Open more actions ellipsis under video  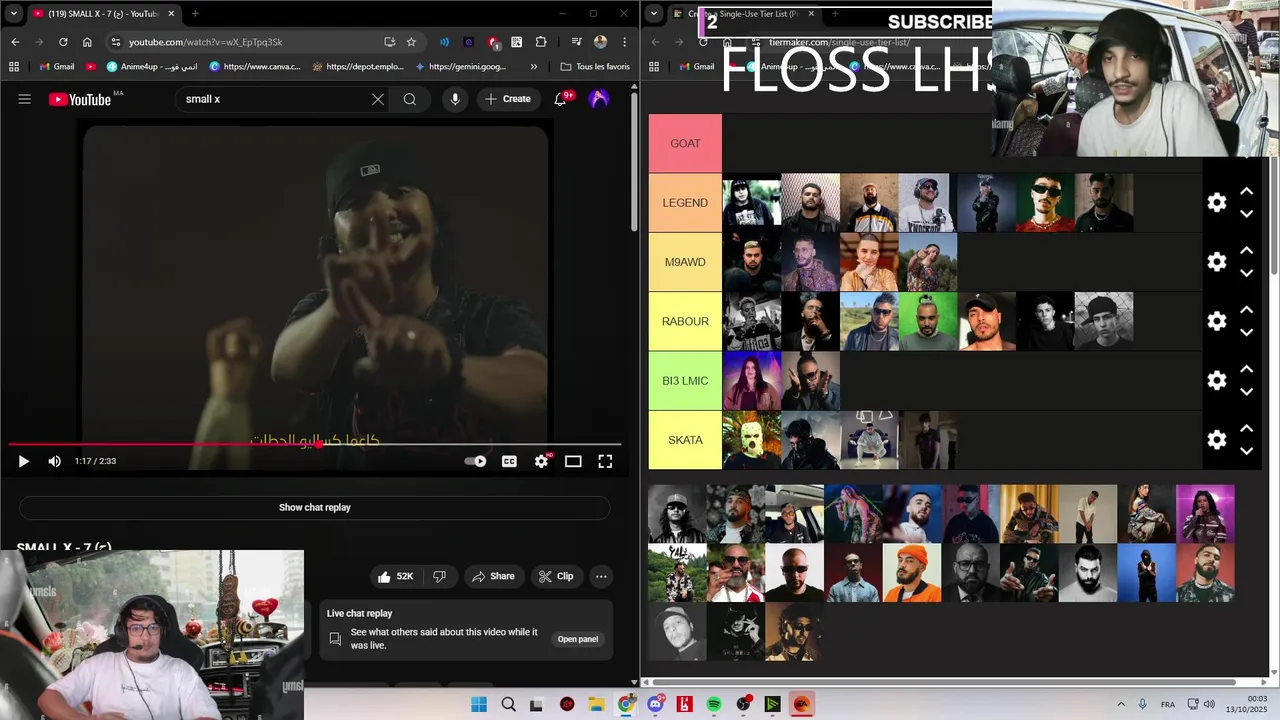pyautogui.click(x=601, y=576)
